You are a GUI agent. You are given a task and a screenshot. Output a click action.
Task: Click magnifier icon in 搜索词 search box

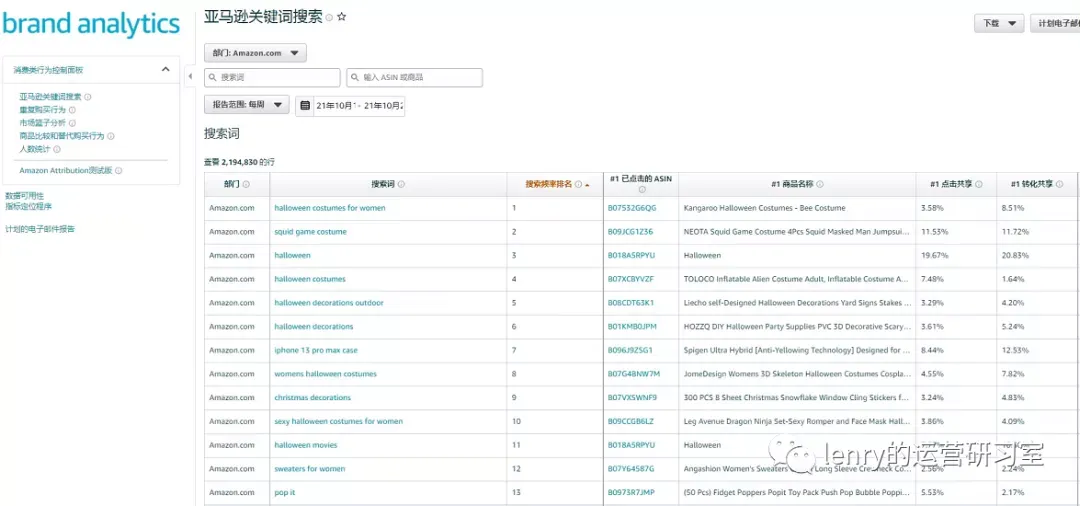[x=214, y=78]
